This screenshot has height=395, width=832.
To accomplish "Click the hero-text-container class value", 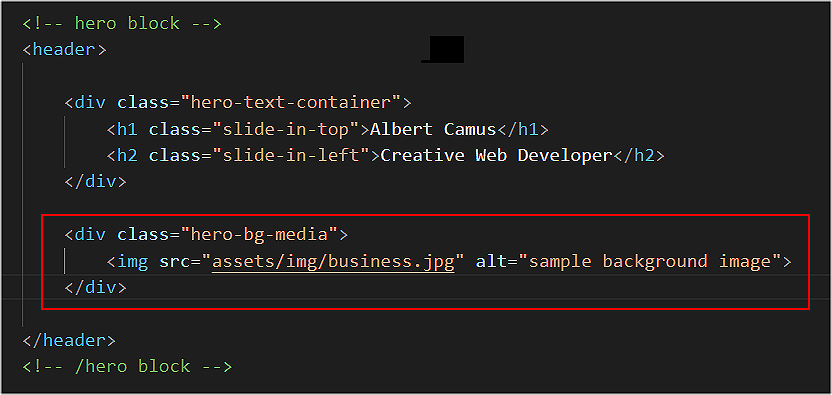I will pyautogui.click(x=291, y=102).
